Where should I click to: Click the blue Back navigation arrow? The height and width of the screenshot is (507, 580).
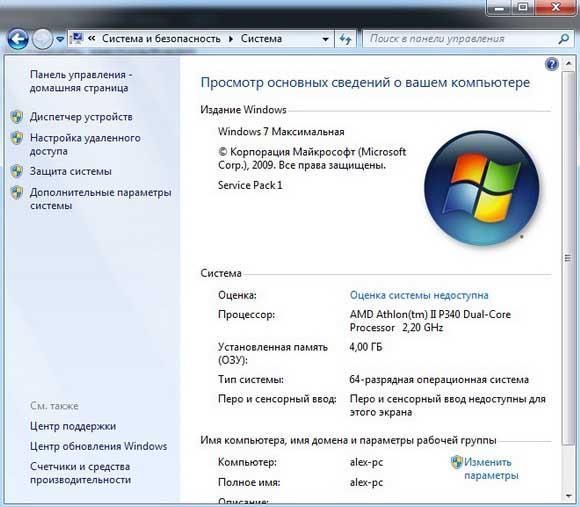18,39
